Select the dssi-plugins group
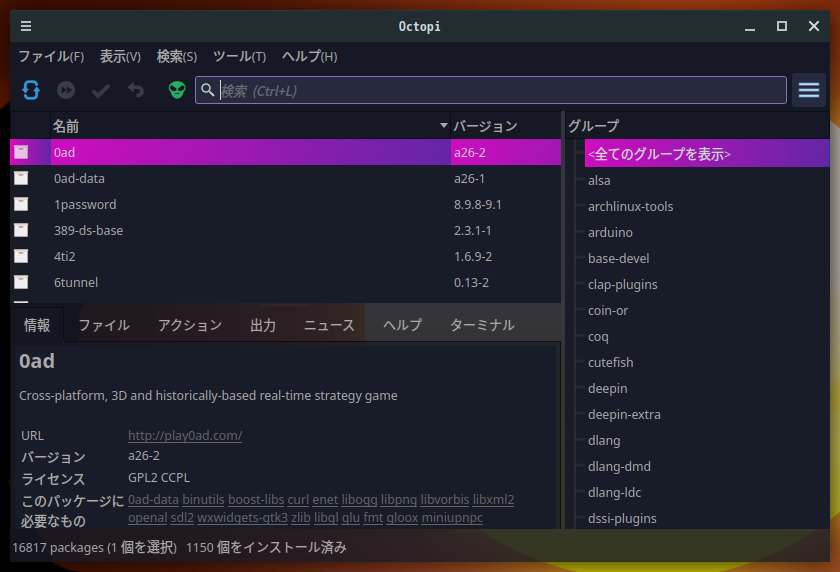The image size is (840, 572). click(622, 518)
